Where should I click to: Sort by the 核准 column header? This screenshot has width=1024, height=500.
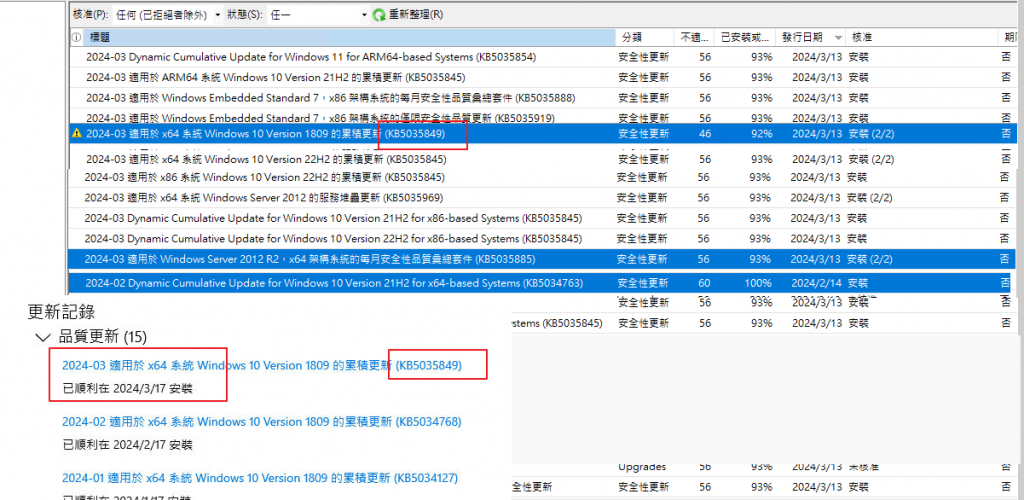(921, 38)
